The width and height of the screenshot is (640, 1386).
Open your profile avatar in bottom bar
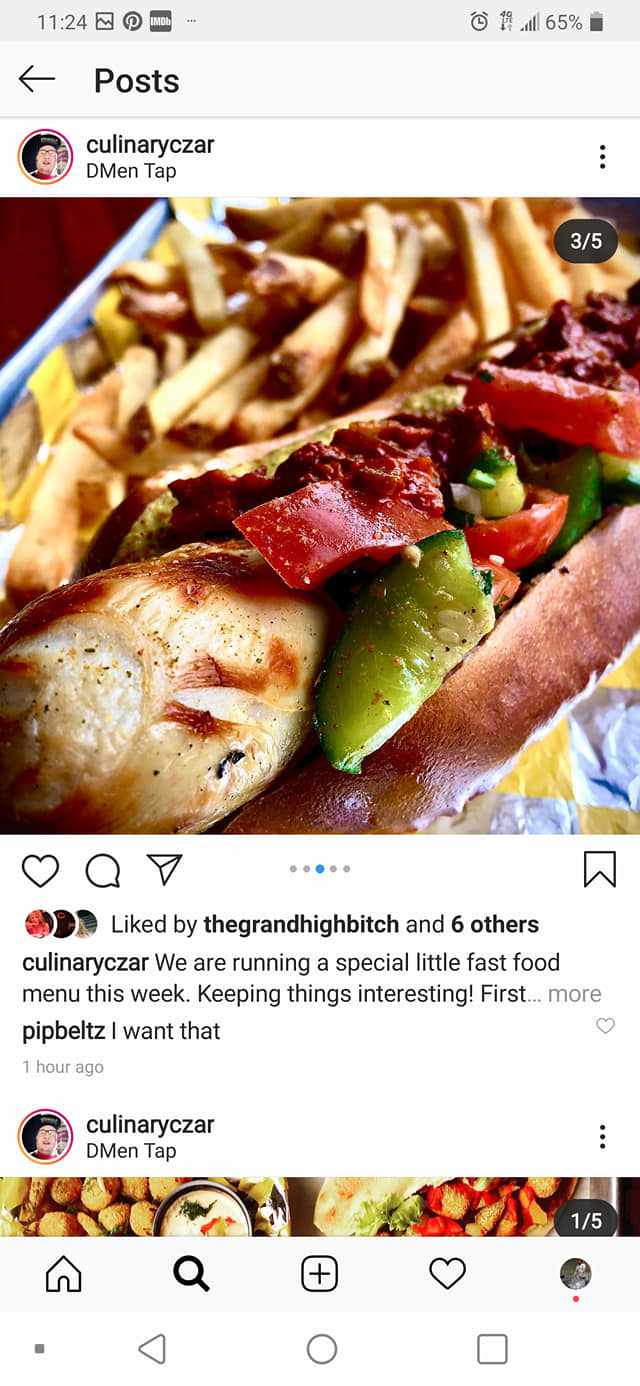(x=575, y=1274)
